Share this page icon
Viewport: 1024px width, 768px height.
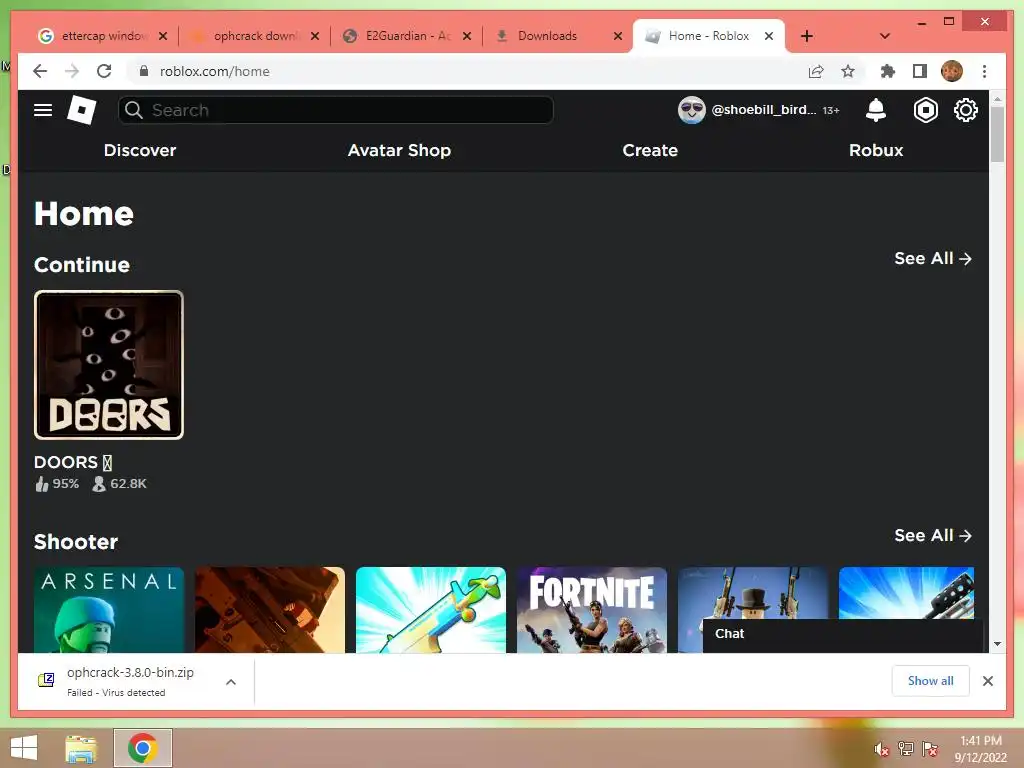816,71
